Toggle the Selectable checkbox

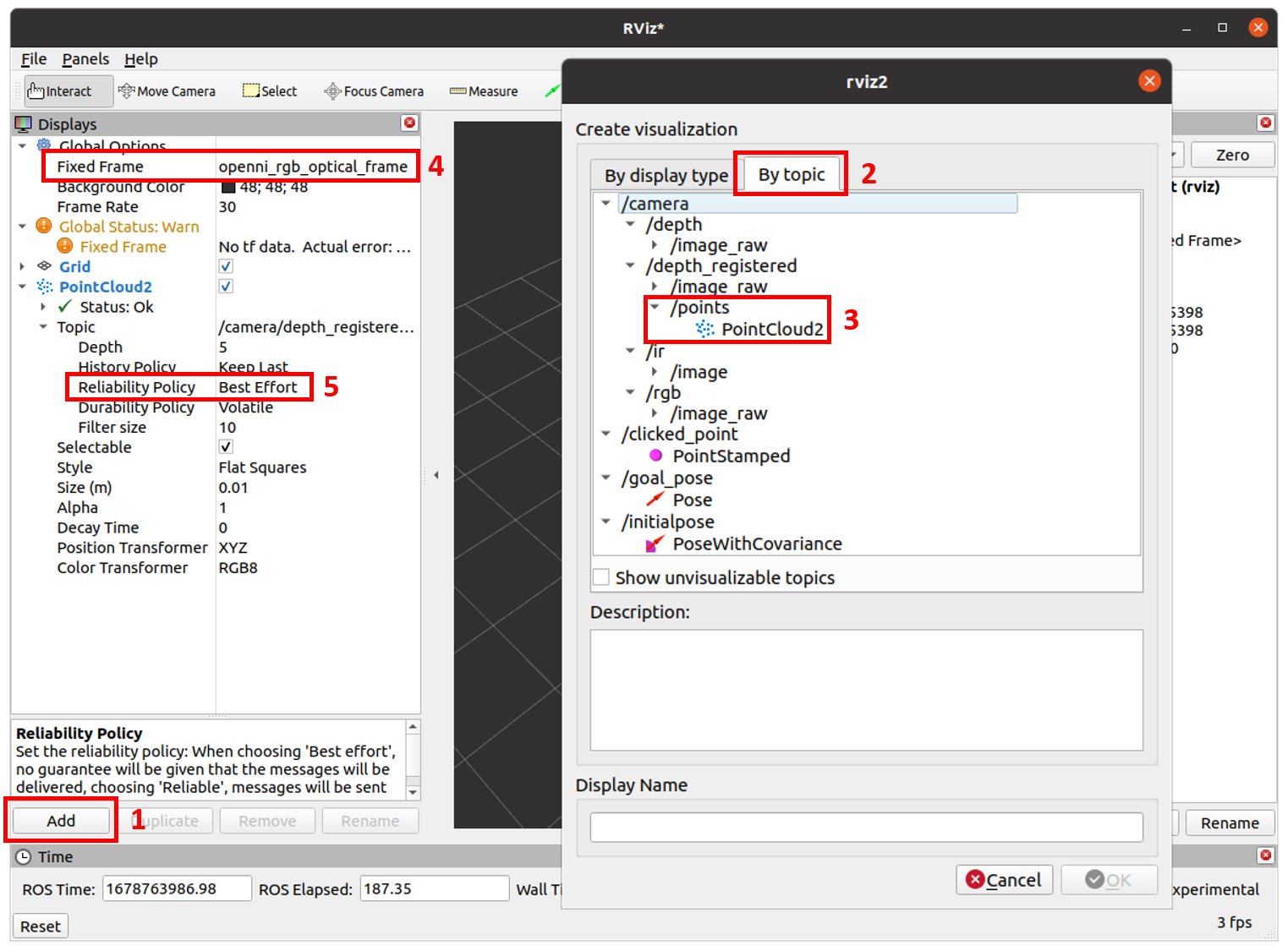(x=226, y=447)
